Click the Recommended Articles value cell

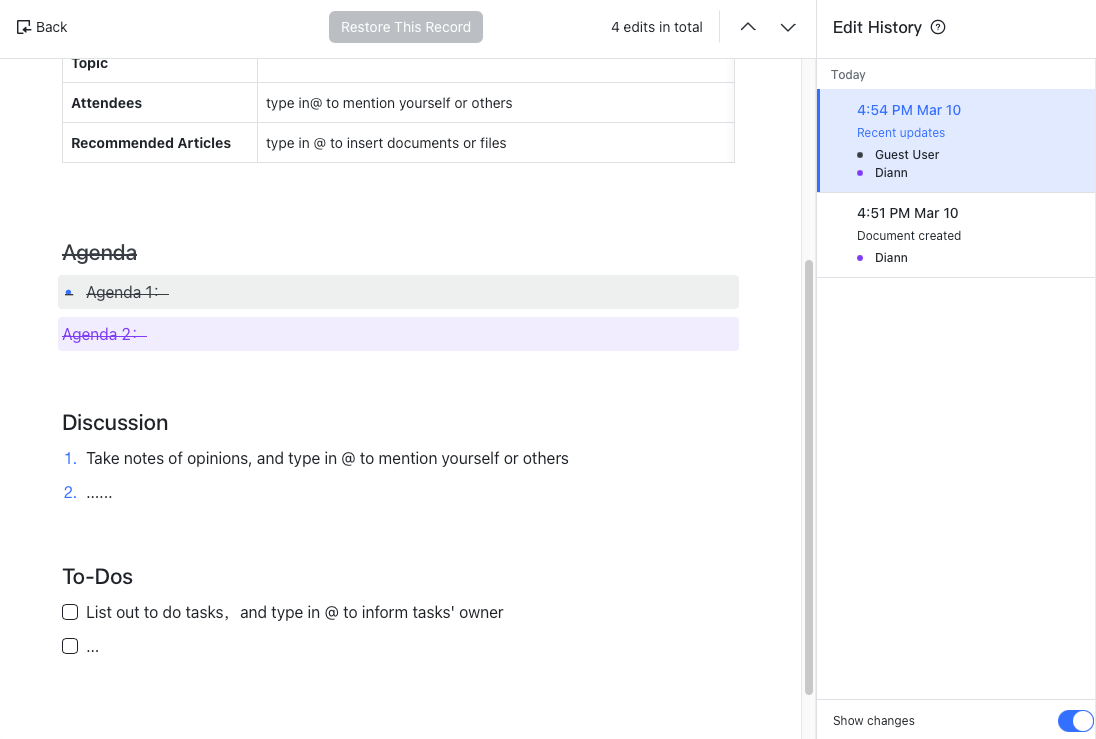point(495,143)
